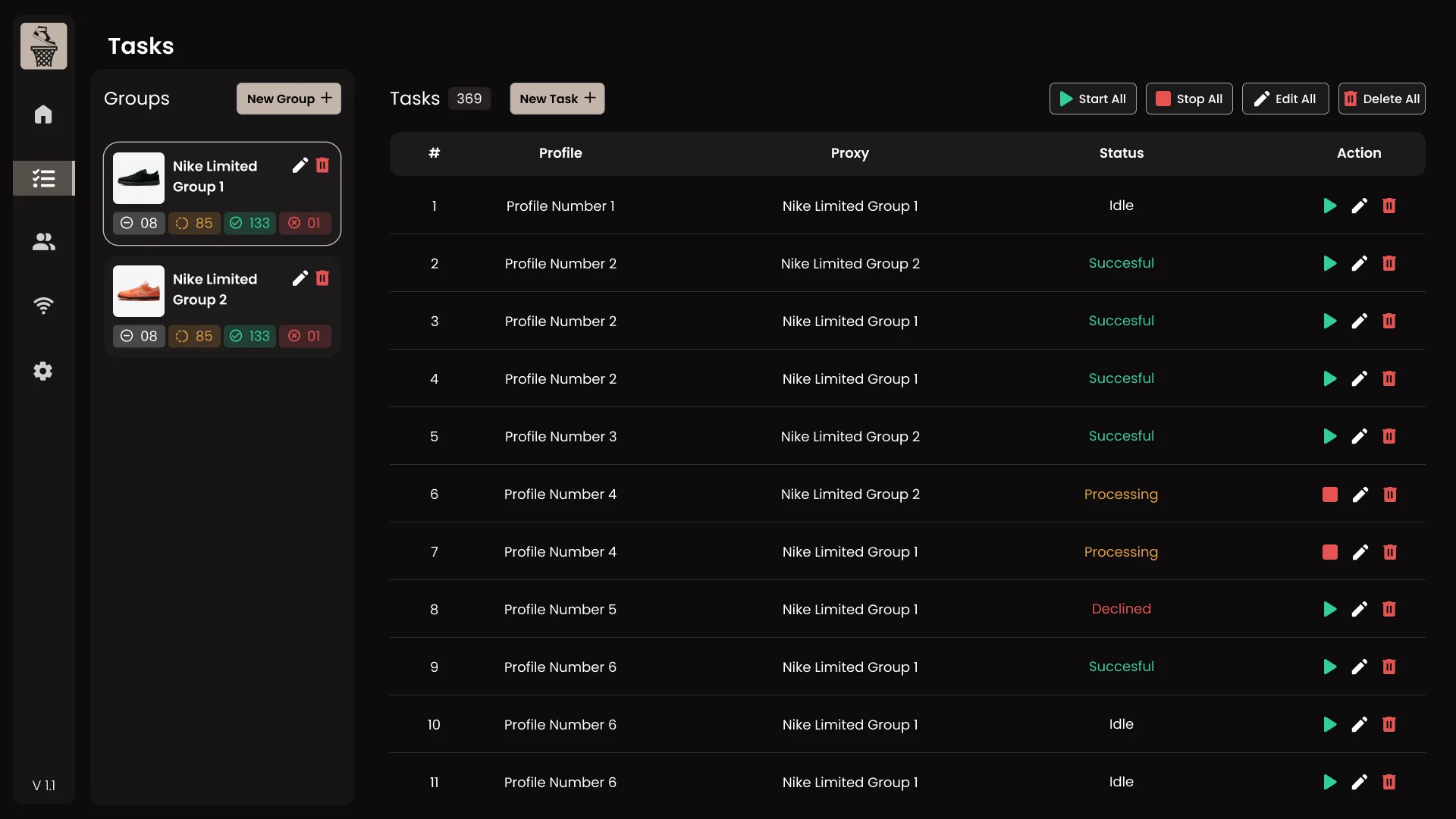Click the Status column header

point(1122,153)
